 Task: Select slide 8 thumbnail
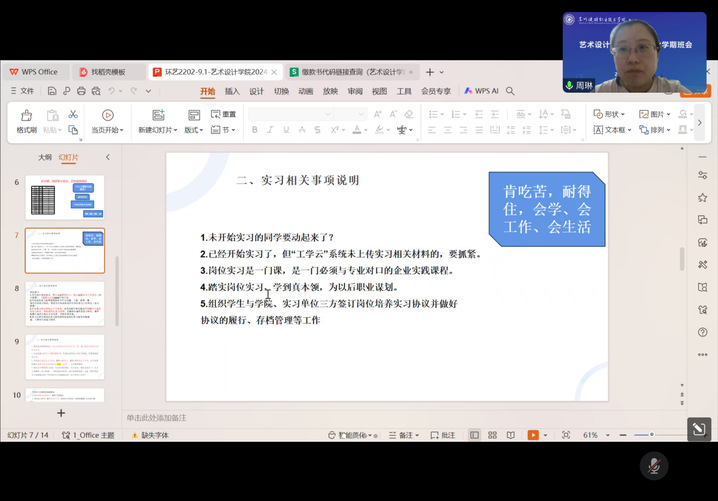(65, 303)
